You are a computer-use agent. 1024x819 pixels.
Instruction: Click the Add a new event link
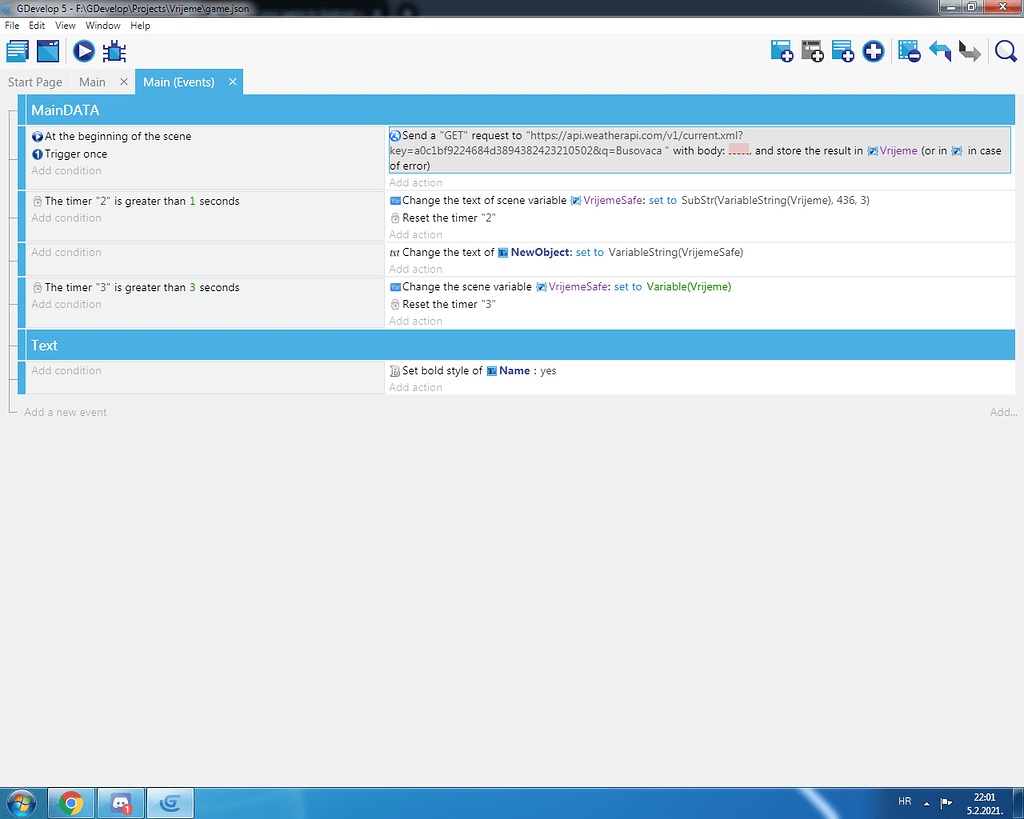coord(66,411)
